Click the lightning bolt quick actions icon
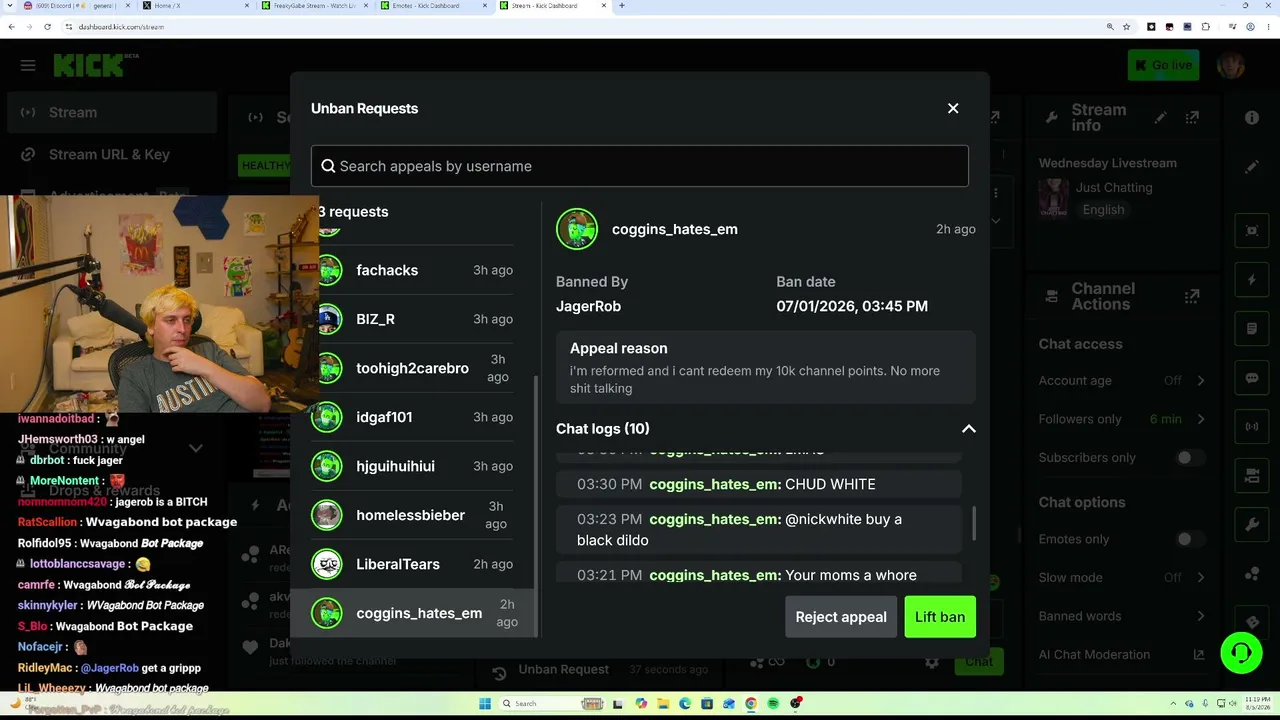The height and width of the screenshot is (720, 1280). point(1252,280)
